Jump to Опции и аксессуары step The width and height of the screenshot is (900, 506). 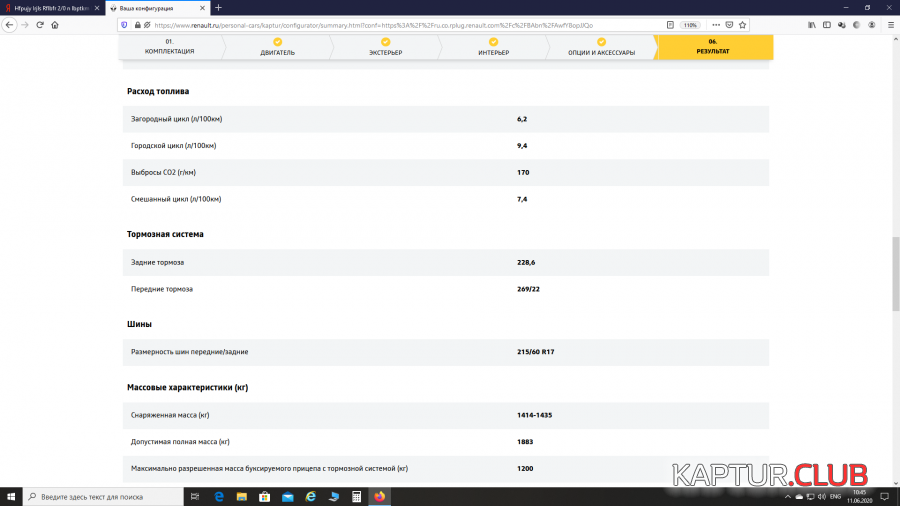601,47
